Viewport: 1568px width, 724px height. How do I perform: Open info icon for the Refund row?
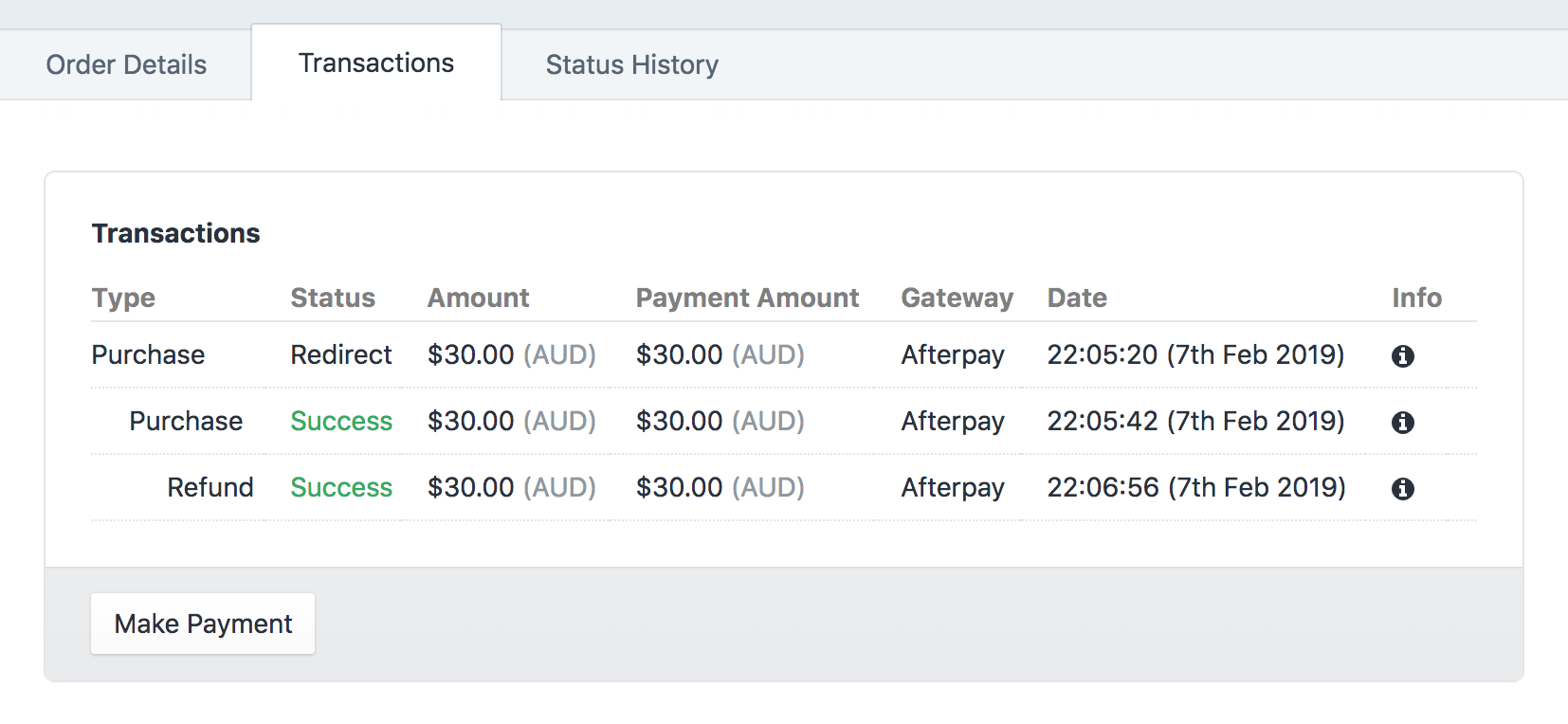pyautogui.click(x=1403, y=489)
